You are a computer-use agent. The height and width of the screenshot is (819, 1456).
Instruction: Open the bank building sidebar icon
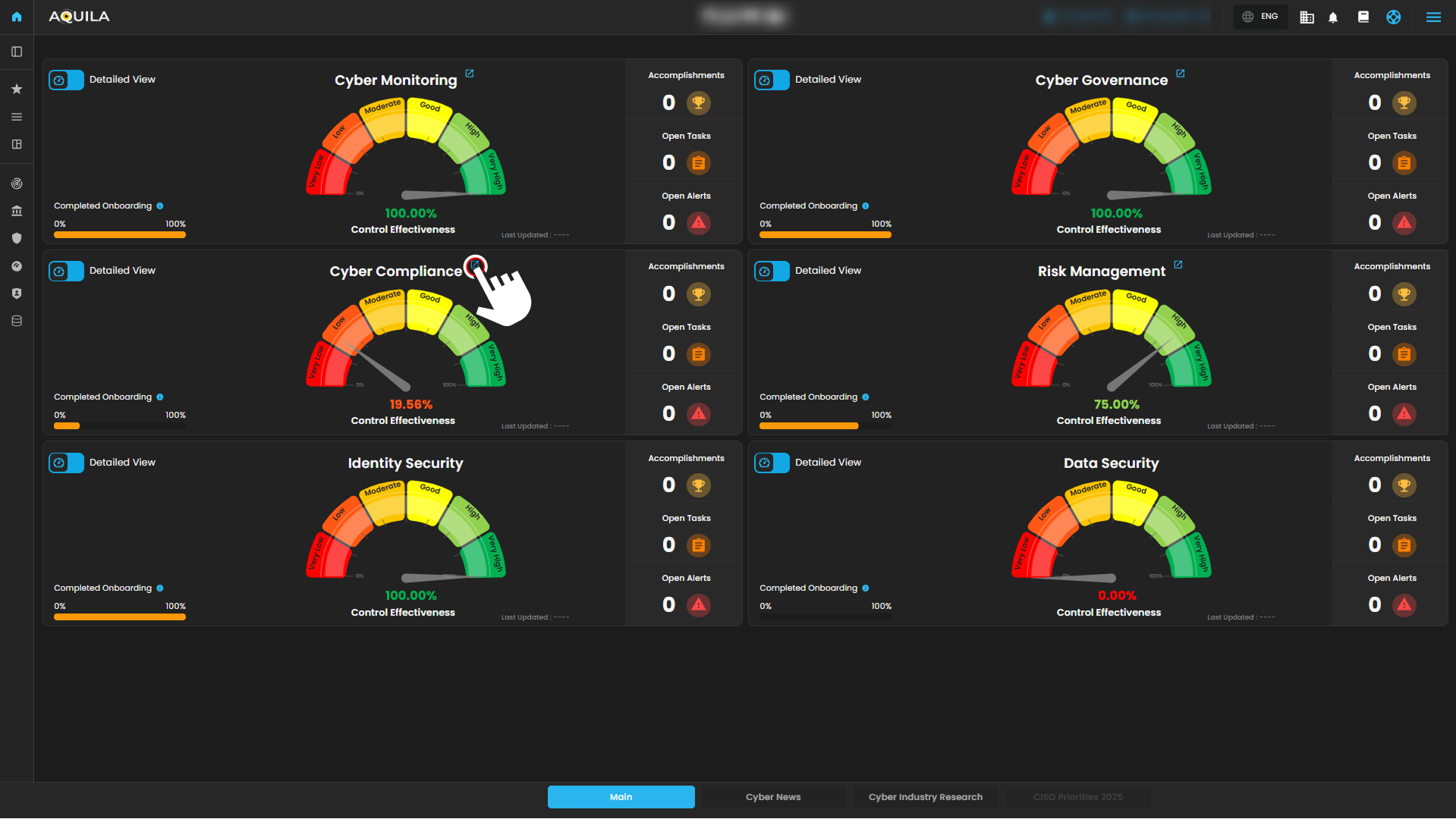[17, 211]
